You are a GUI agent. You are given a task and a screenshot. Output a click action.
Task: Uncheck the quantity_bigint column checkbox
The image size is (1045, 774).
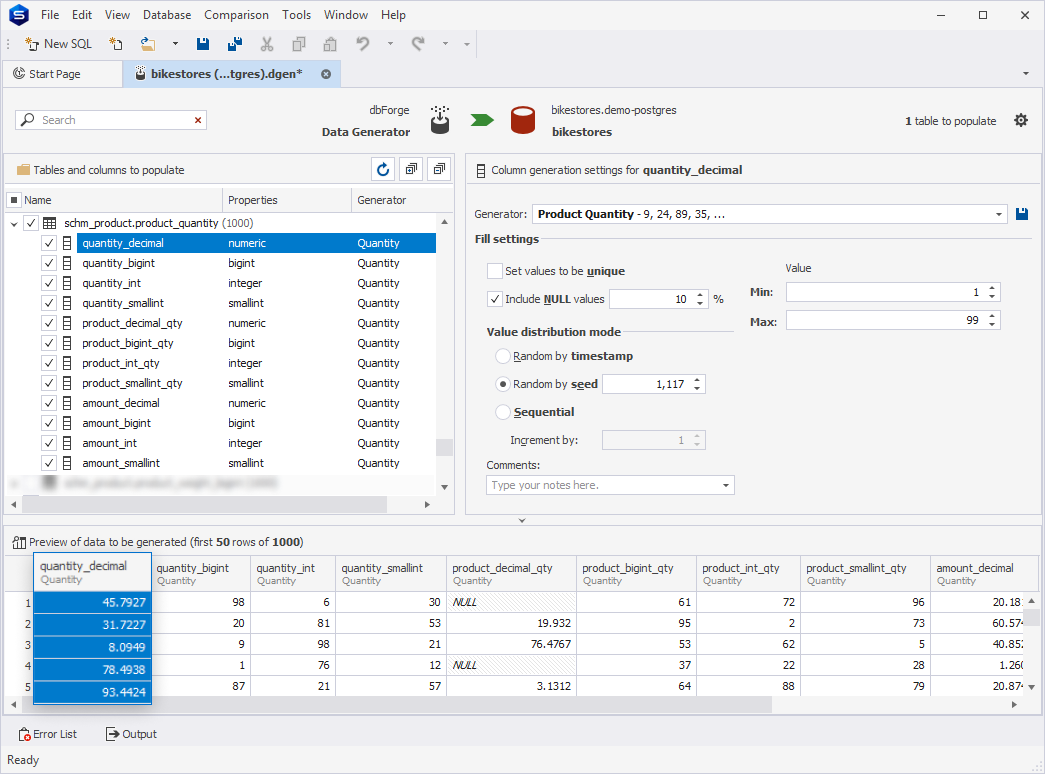coord(49,263)
